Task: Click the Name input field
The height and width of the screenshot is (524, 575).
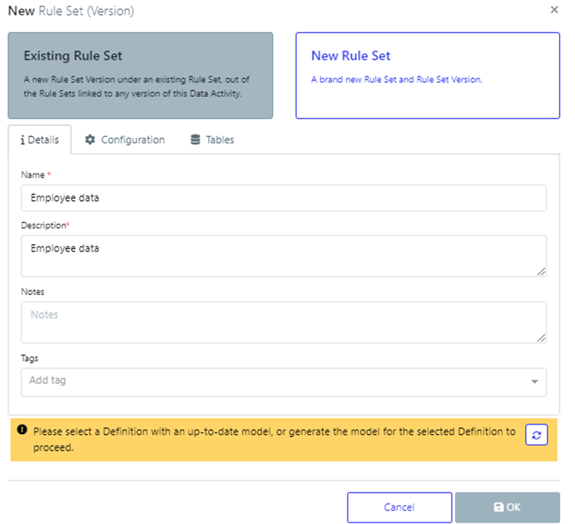Action: pyautogui.click(x=283, y=198)
